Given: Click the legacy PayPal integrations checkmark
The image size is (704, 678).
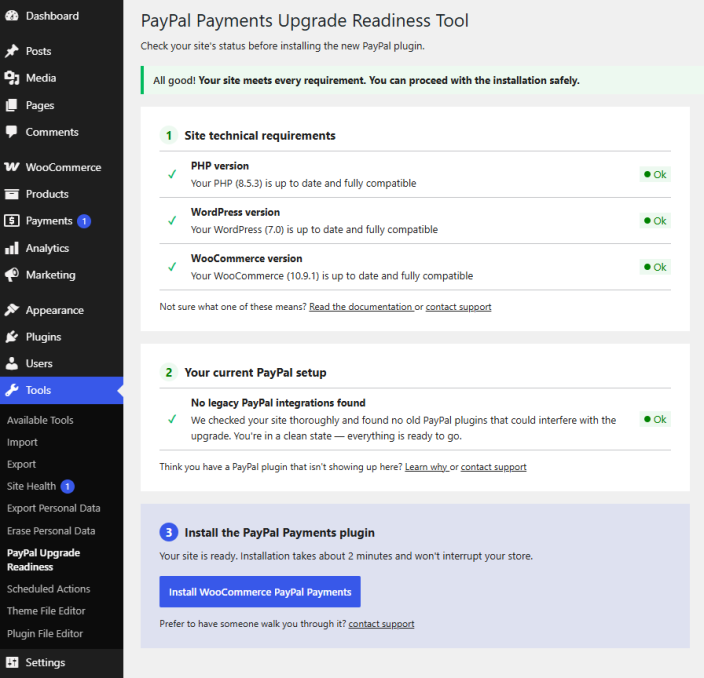Looking at the screenshot, I should coord(172,419).
